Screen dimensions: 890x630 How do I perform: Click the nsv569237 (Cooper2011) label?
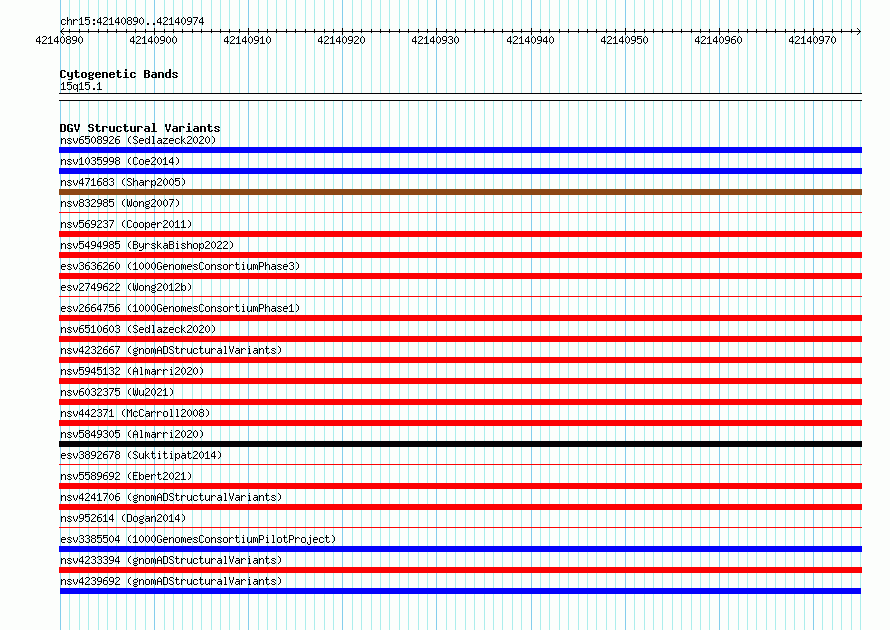point(126,224)
